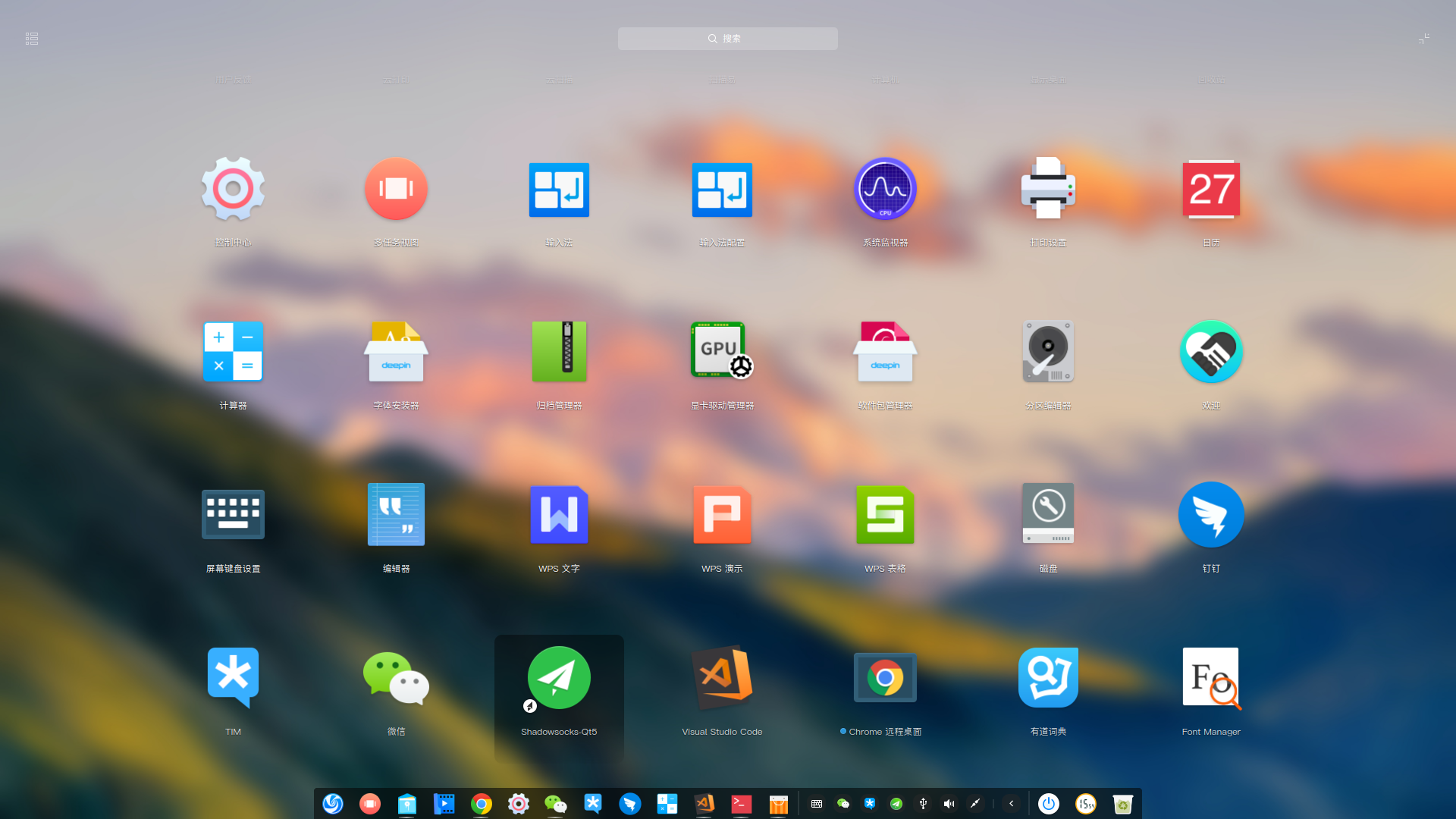Launch the 编辑器 text editor
This screenshot has width=1456, height=819.
(x=396, y=514)
